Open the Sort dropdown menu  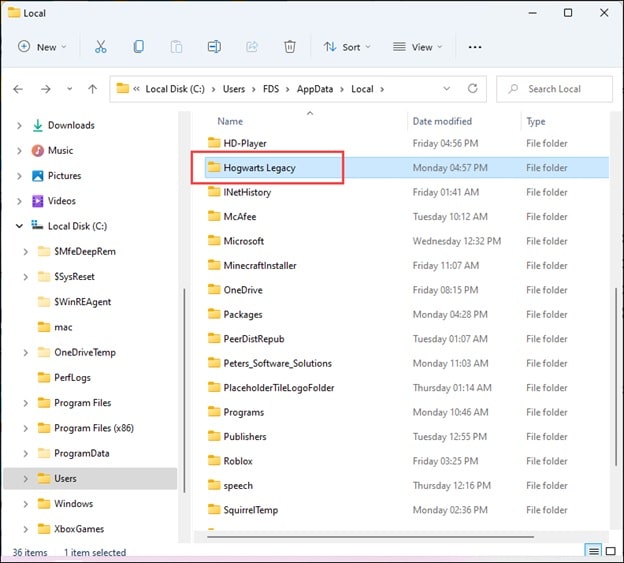tap(346, 47)
